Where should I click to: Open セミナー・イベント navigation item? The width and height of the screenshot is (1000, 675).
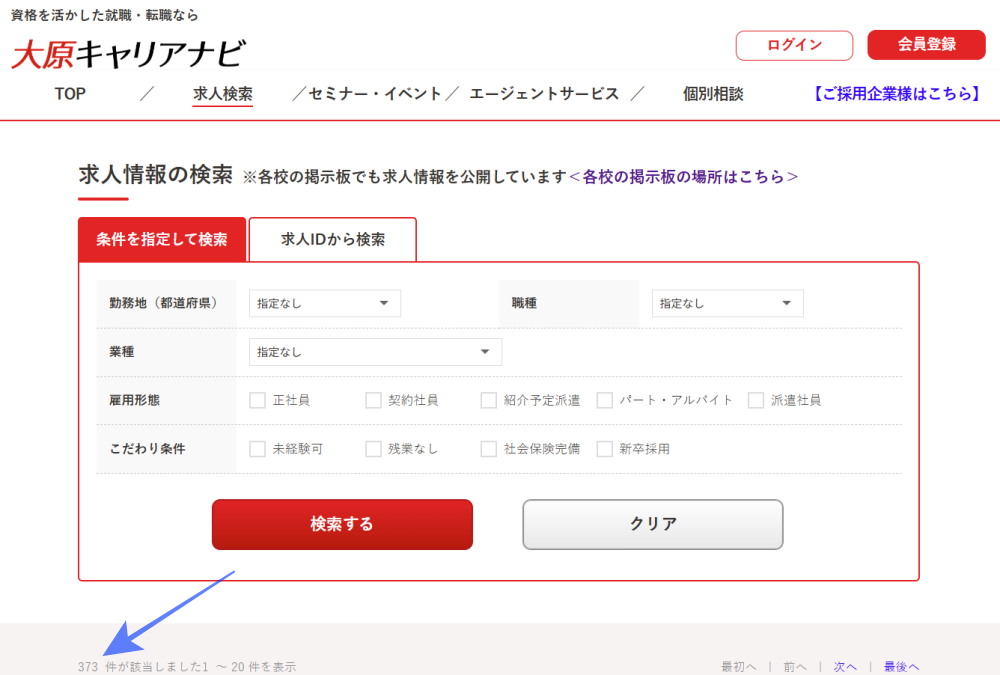tap(375, 94)
